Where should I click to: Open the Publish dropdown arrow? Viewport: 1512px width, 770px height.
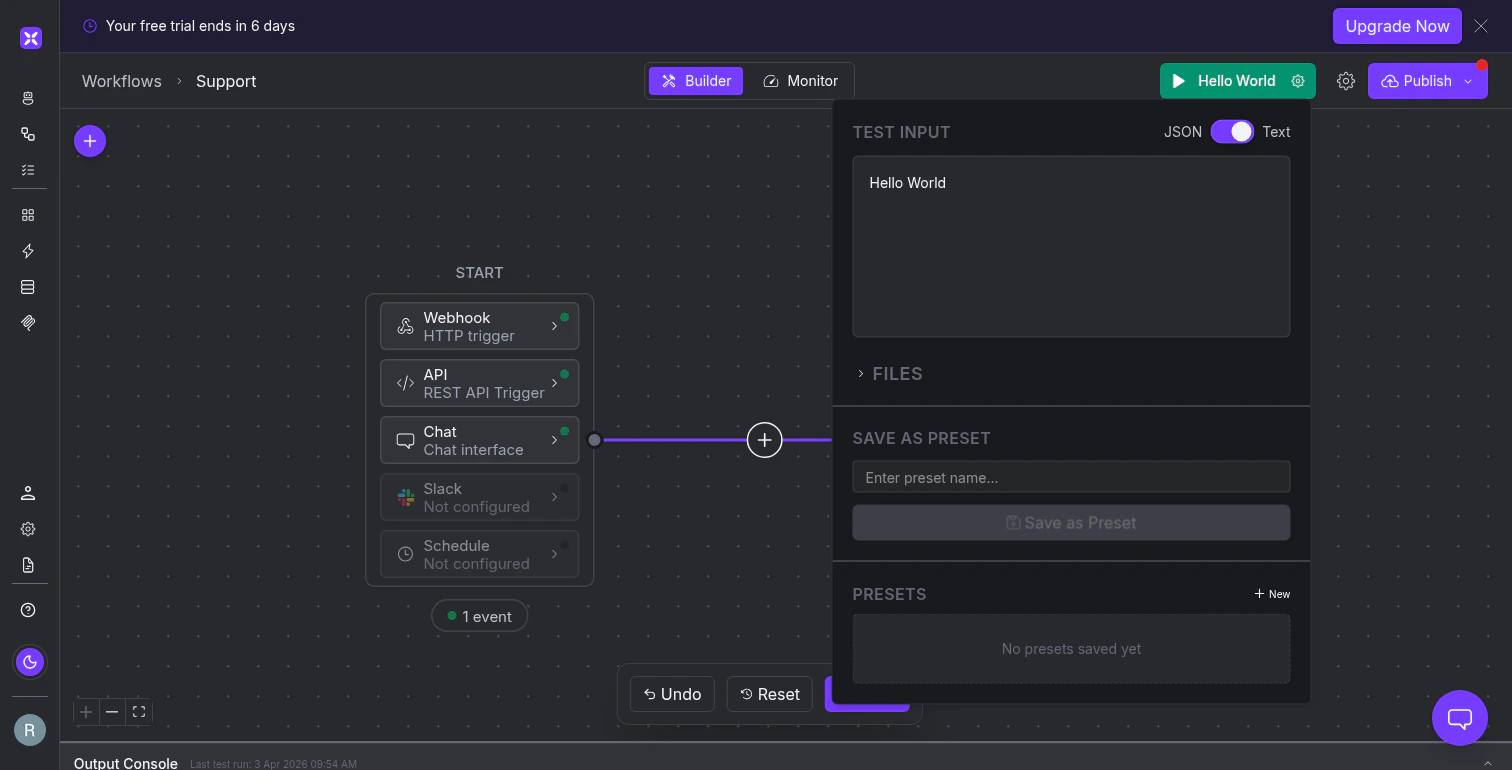1467,81
